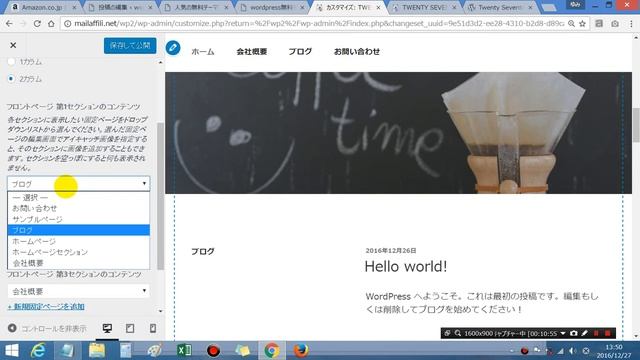Switch preview to desktop device icon
Viewport: 640px width, 360px height.
pos(107,328)
